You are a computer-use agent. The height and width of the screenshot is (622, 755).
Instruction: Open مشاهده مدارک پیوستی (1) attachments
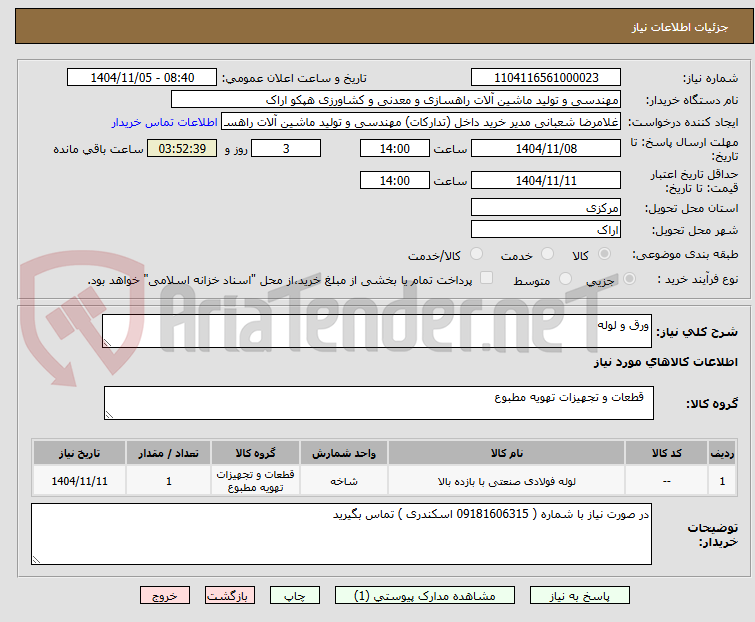coord(424,596)
